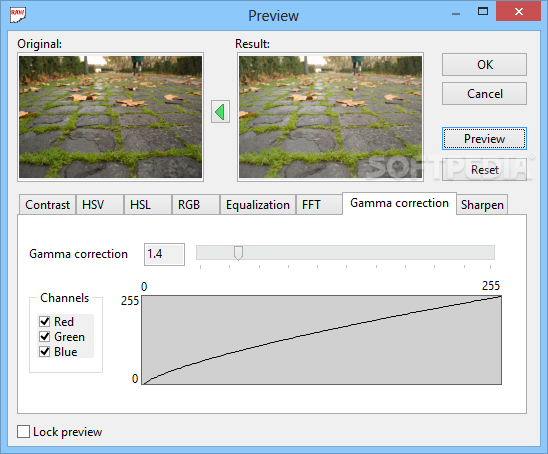
Task: Open the FFT tab
Action: click(x=319, y=204)
